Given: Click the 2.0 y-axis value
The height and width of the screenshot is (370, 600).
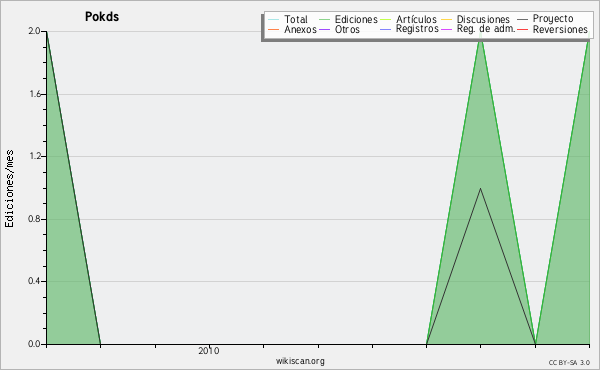Looking at the screenshot, I should (34, 31).
